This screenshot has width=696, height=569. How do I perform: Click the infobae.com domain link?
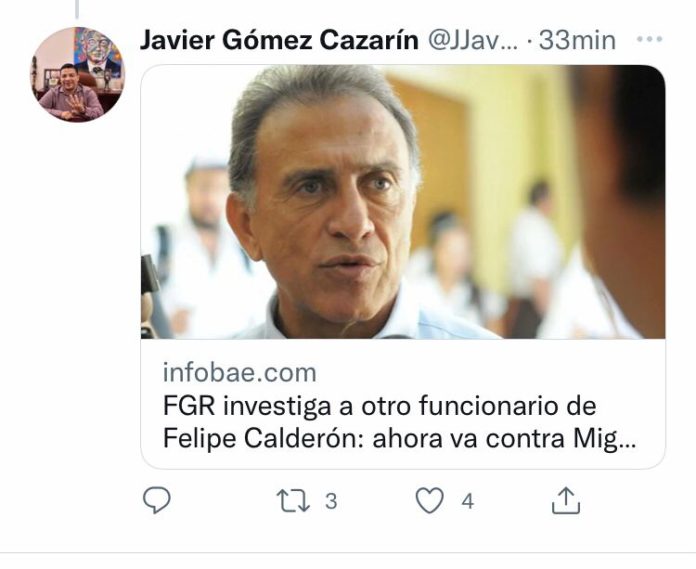(x=239, y=372)
